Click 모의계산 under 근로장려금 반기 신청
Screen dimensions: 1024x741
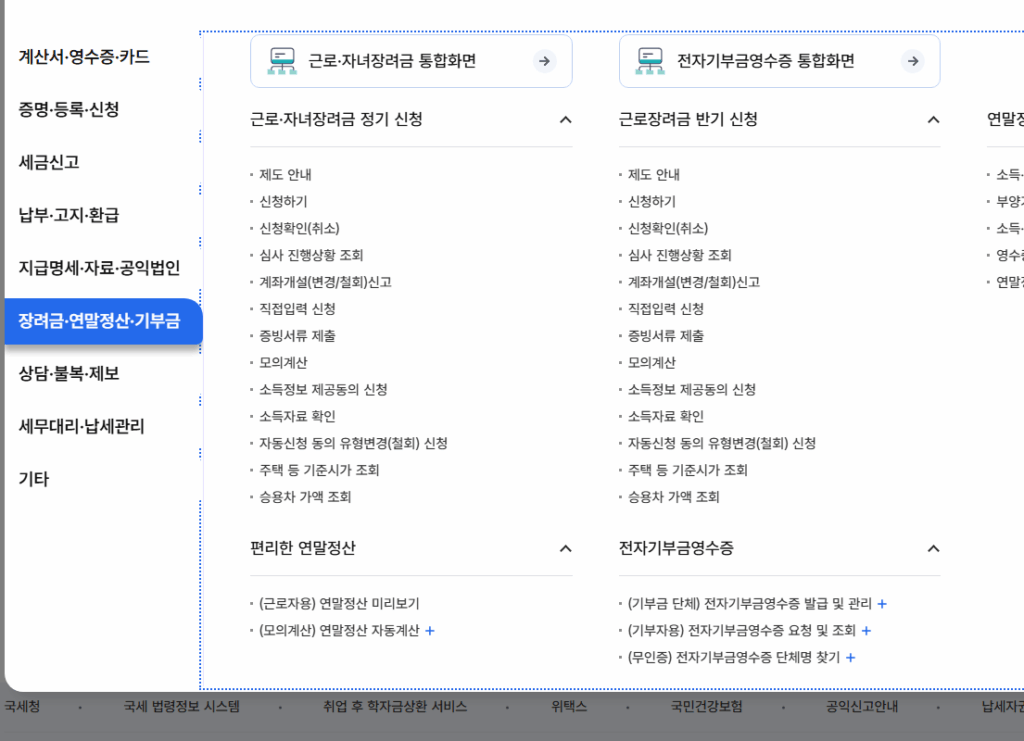655,362
